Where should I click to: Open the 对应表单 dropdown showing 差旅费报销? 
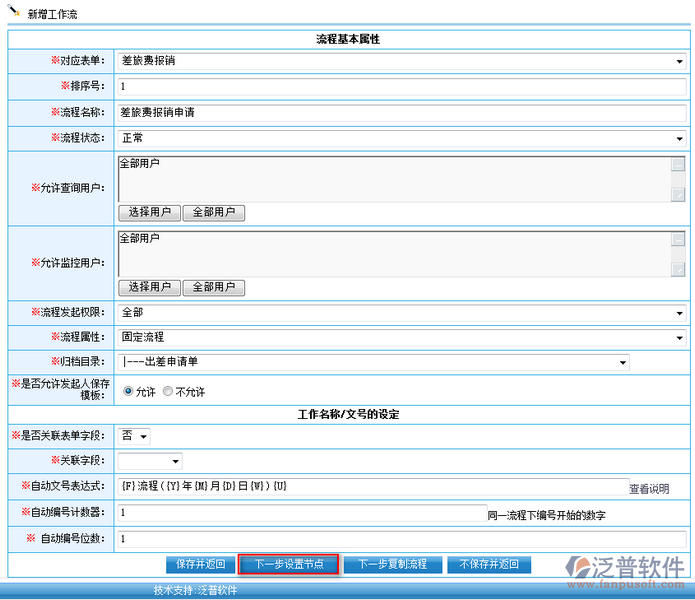coord(402,61)
